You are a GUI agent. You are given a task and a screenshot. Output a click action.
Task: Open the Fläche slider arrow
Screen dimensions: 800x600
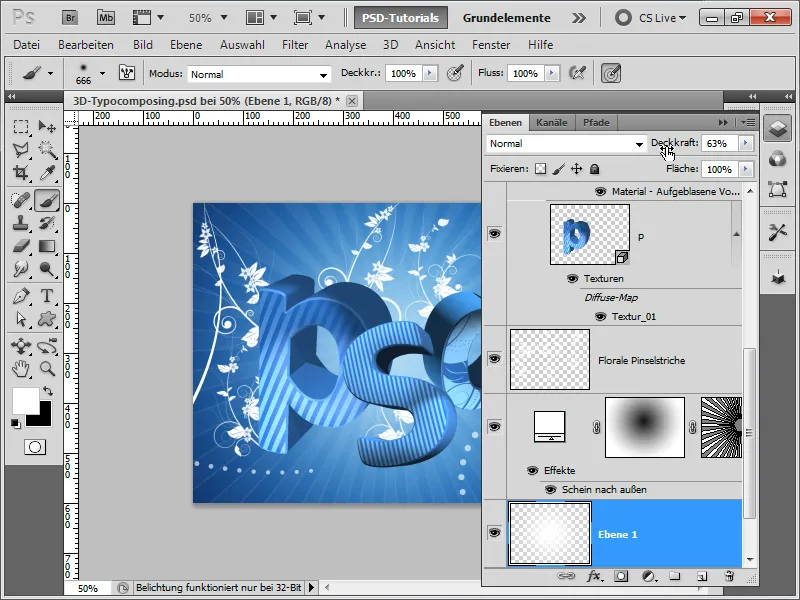746,169
